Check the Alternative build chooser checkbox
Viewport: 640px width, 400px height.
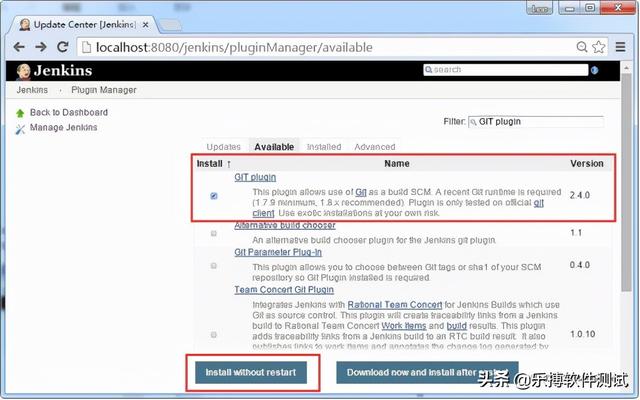214,233
